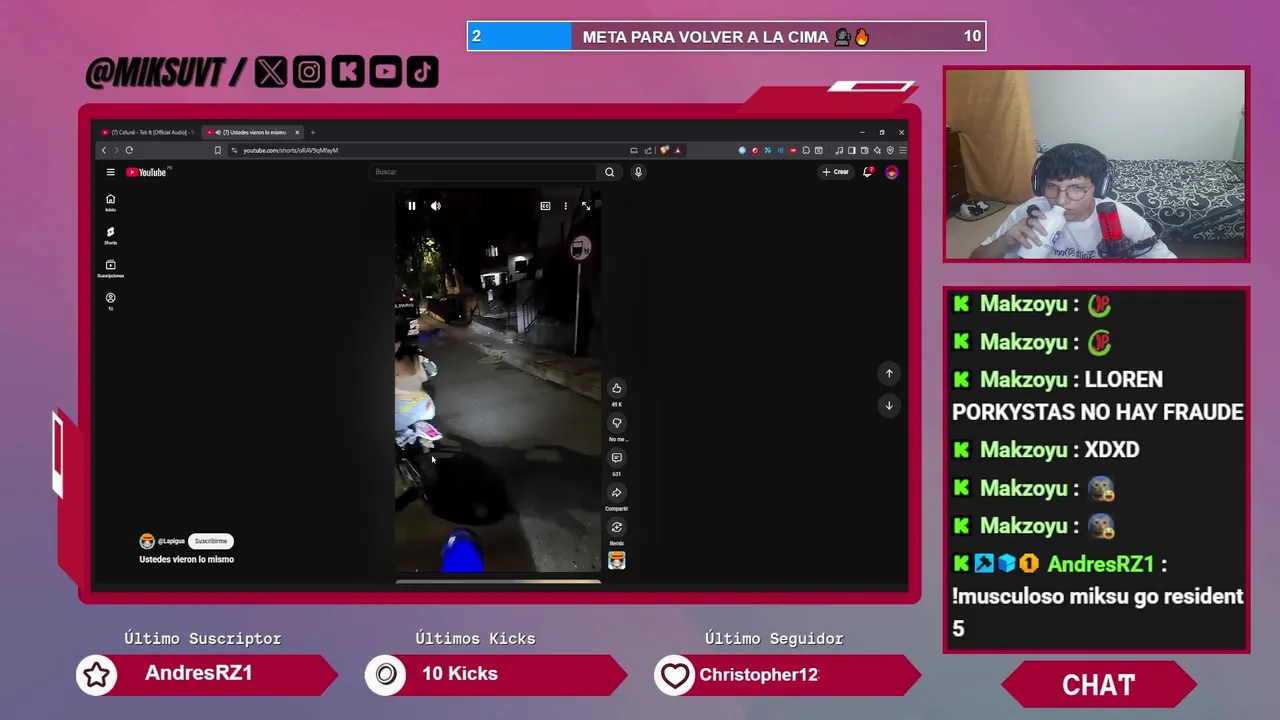The height and width of the screenshot is (720, 1280).
Task: Open Shorts in YouTube sidebar
Action: 110,236
